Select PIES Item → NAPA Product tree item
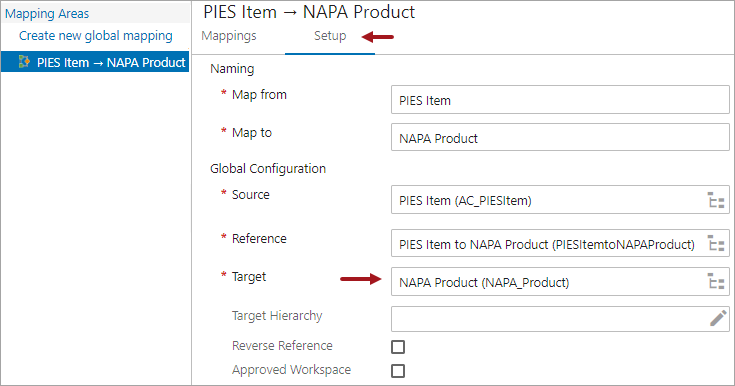Screen dimensions: 735x386 [x=95, y=62]
